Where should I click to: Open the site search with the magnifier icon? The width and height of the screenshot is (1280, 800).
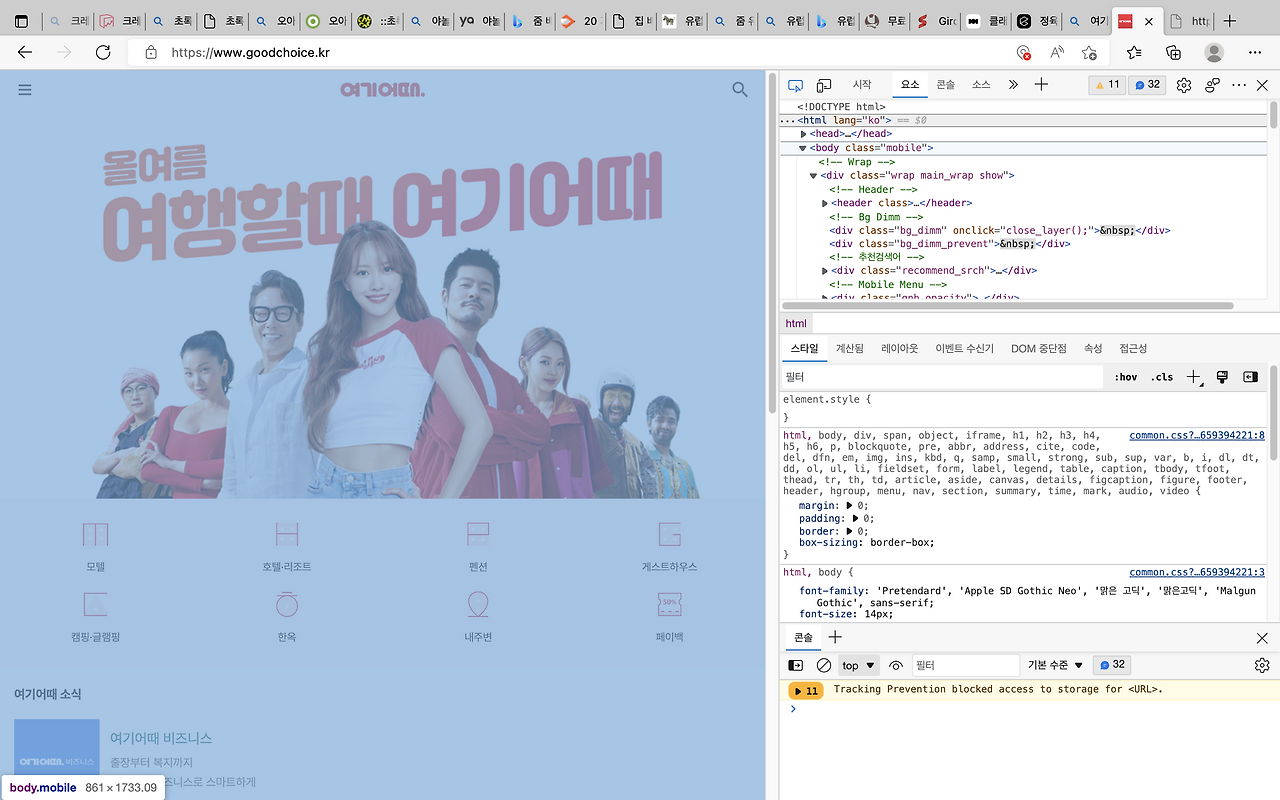coord(739,89)
